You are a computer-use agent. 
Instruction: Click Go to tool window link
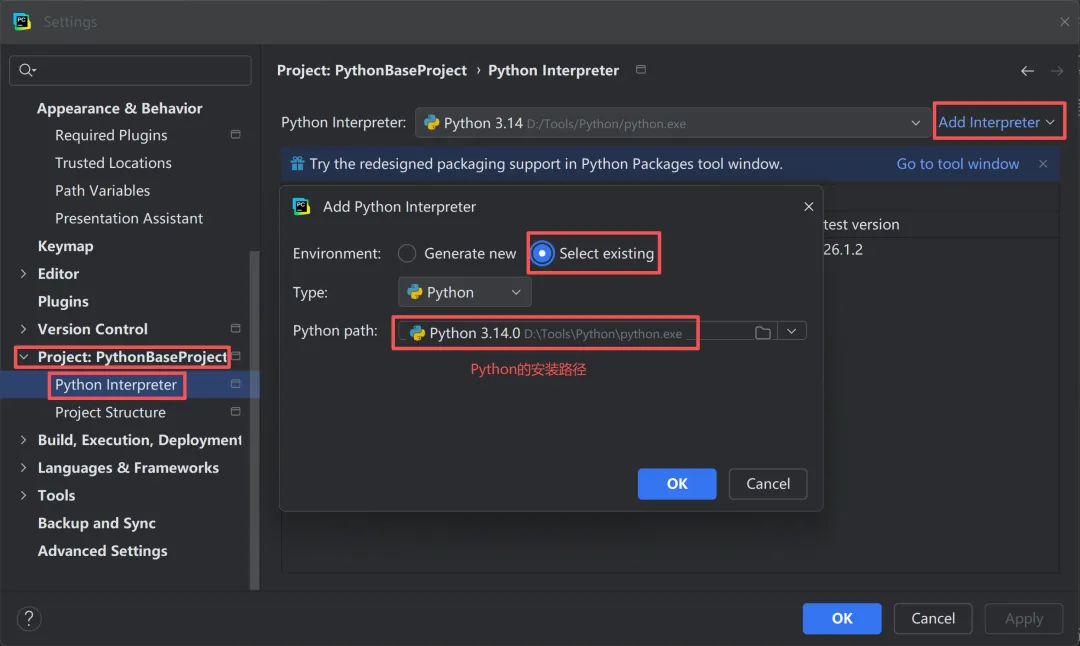pyautogui.click(x=957, y=164)
